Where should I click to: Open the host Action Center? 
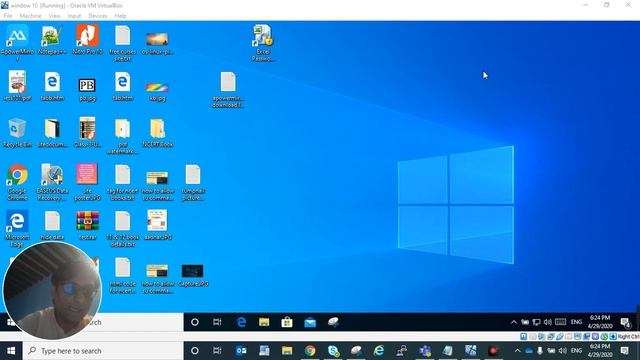(x=624, y=351)
